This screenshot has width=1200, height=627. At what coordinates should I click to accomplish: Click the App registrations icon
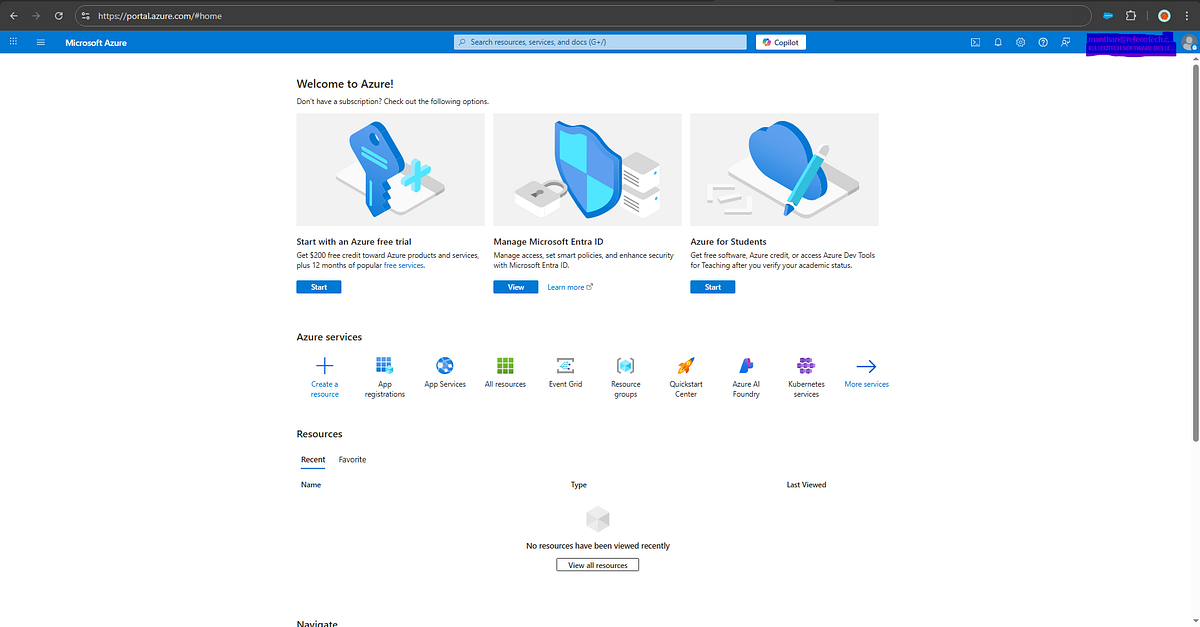pos(384,366)
